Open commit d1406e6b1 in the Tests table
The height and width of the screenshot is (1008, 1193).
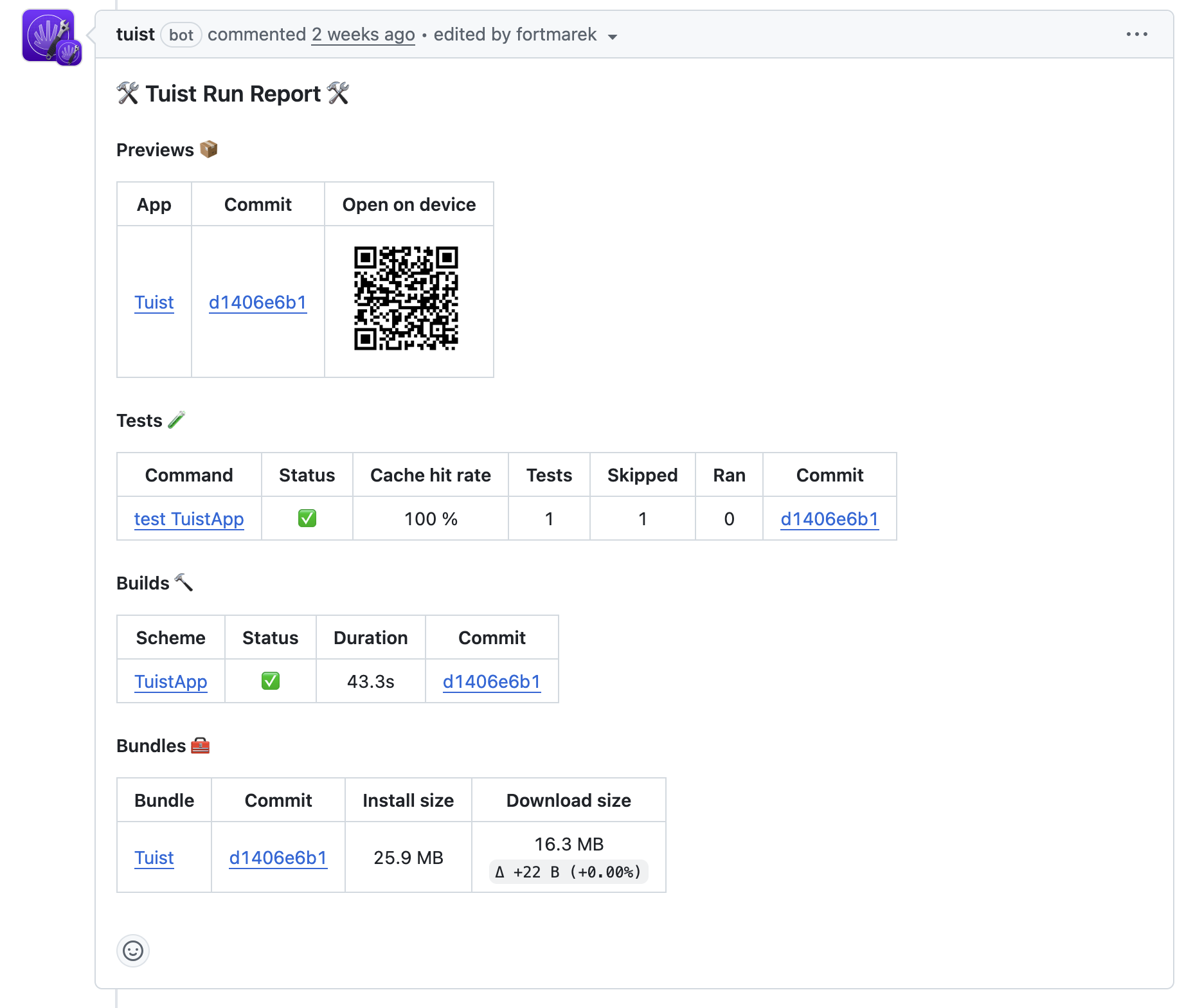click(829, 519)
